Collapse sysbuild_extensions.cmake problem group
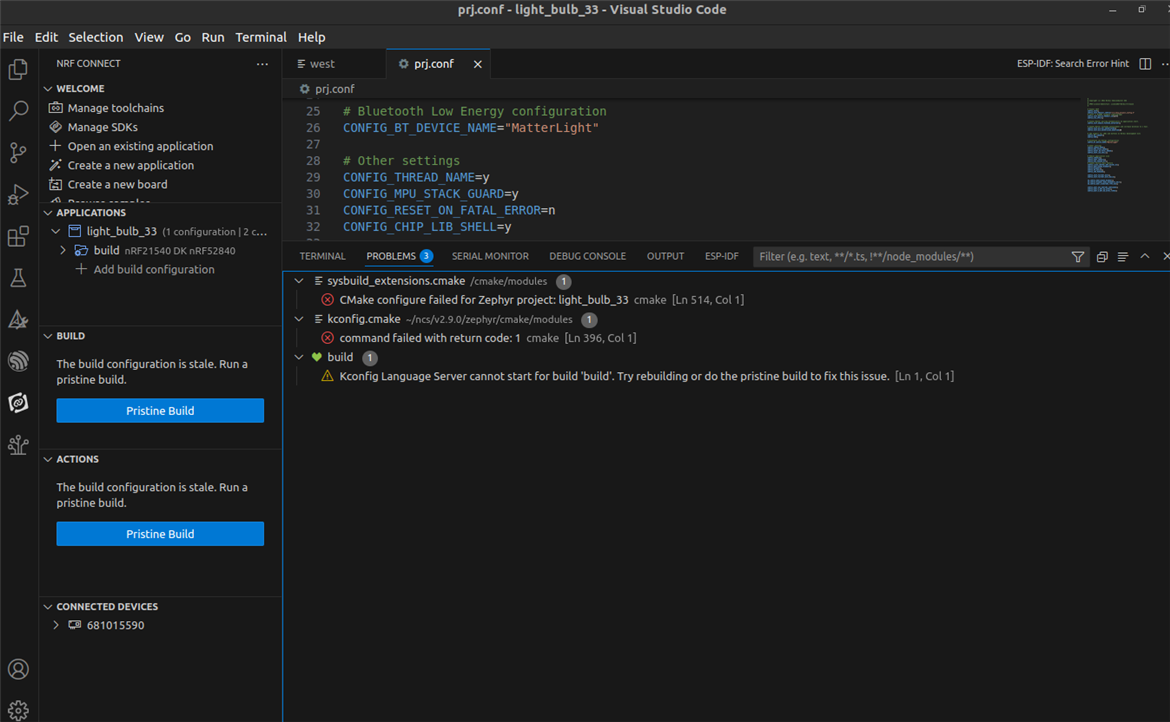Screen dimensions: 1170x722 299,281
